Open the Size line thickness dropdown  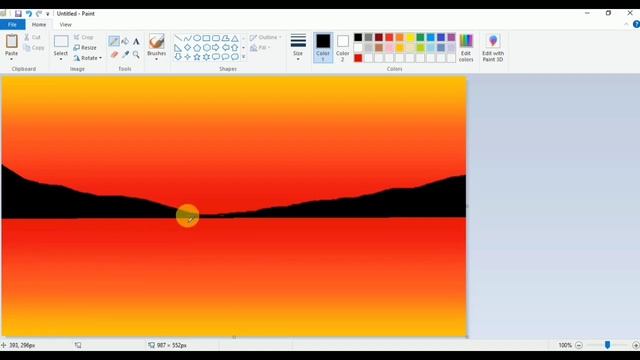298,47
